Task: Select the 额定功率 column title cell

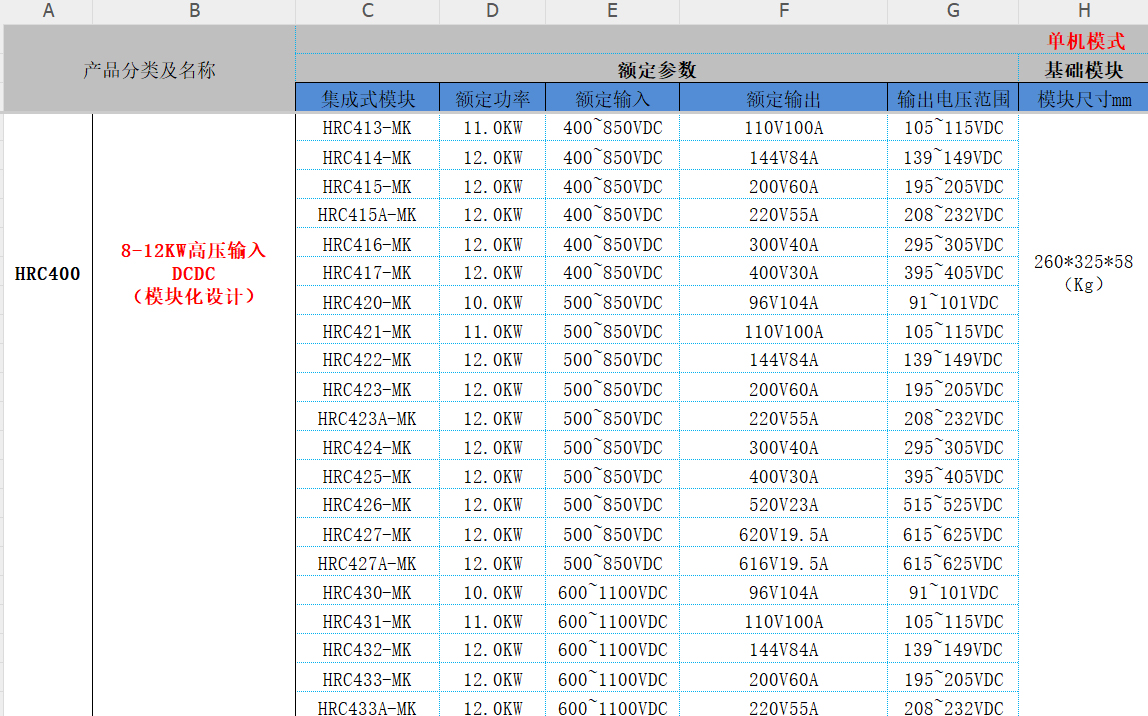Action: coord(492,99)
